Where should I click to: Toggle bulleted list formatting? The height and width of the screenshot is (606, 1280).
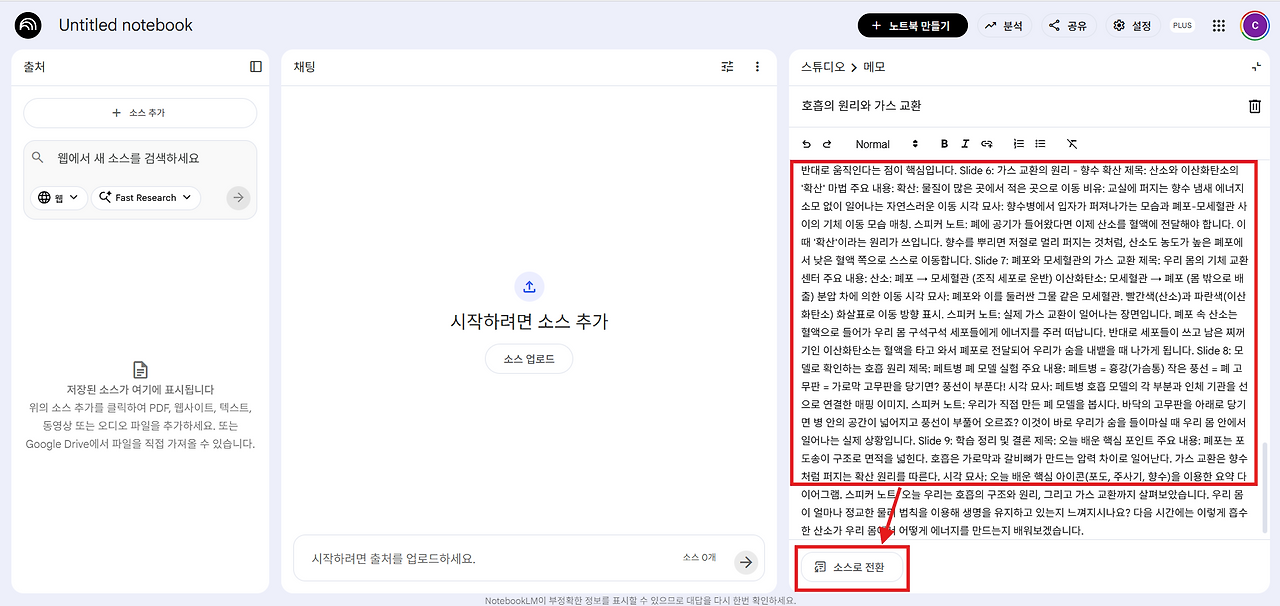pos(1040,144)
